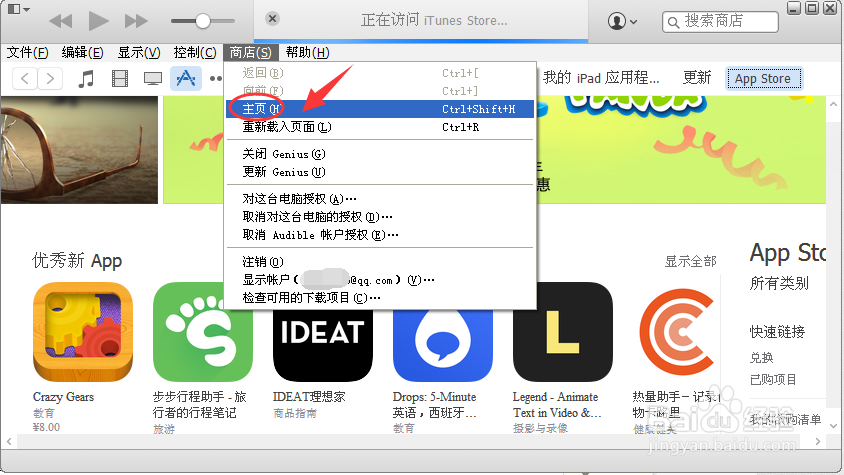Open the 控制(C) menu

(x=195, y=52)
